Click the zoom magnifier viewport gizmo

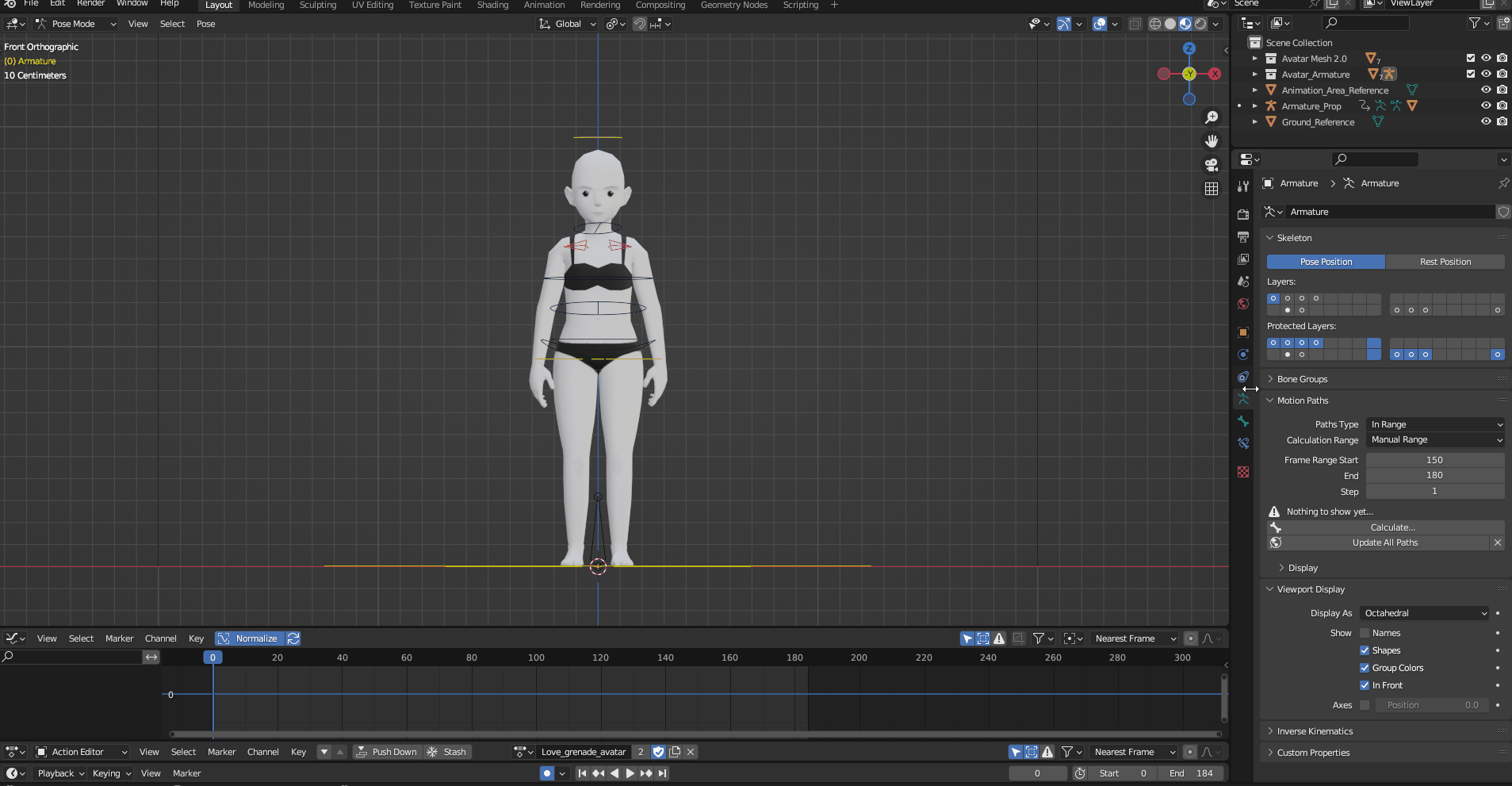[x=1212, y=117]
